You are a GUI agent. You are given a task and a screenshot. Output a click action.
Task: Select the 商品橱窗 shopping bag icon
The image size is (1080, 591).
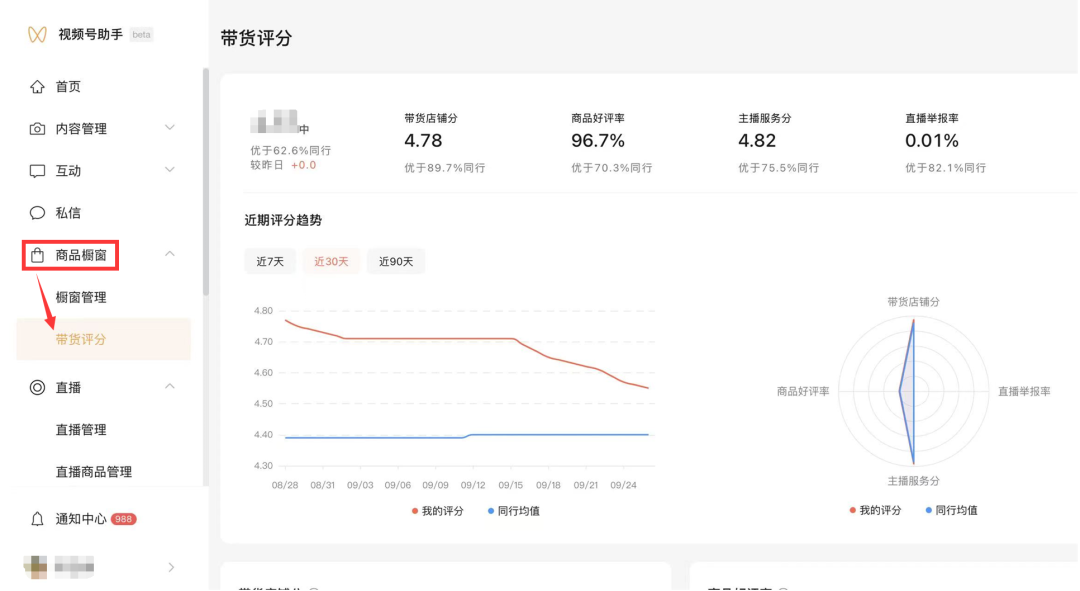tap(35, 255)
